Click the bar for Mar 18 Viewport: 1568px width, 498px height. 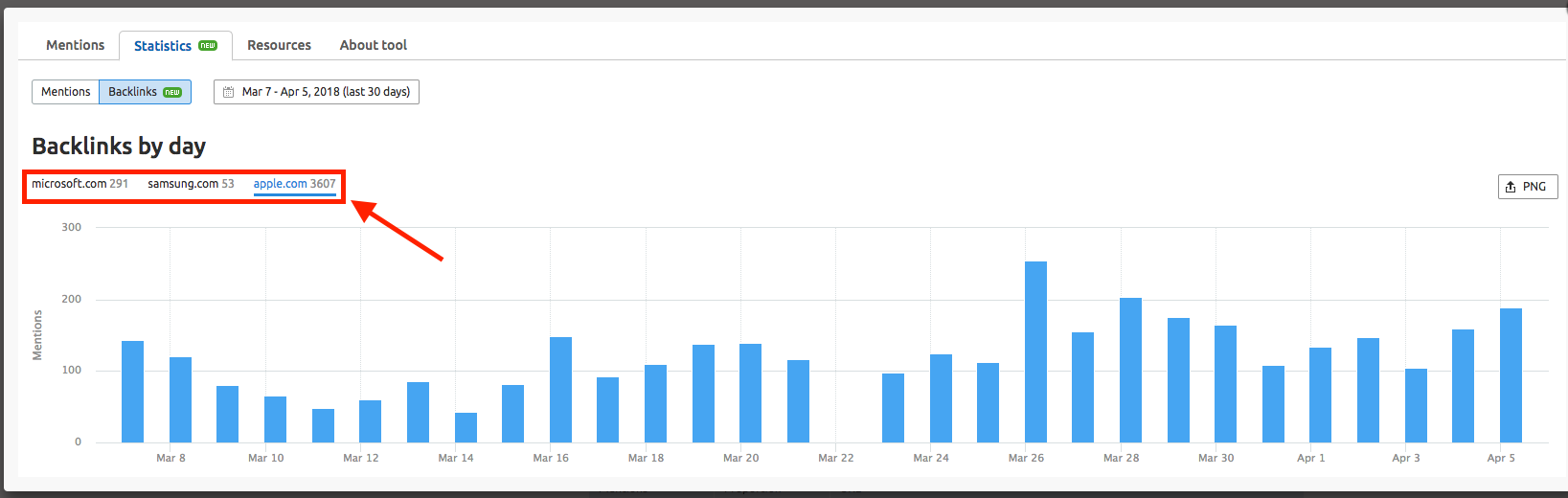click(655, 403)
